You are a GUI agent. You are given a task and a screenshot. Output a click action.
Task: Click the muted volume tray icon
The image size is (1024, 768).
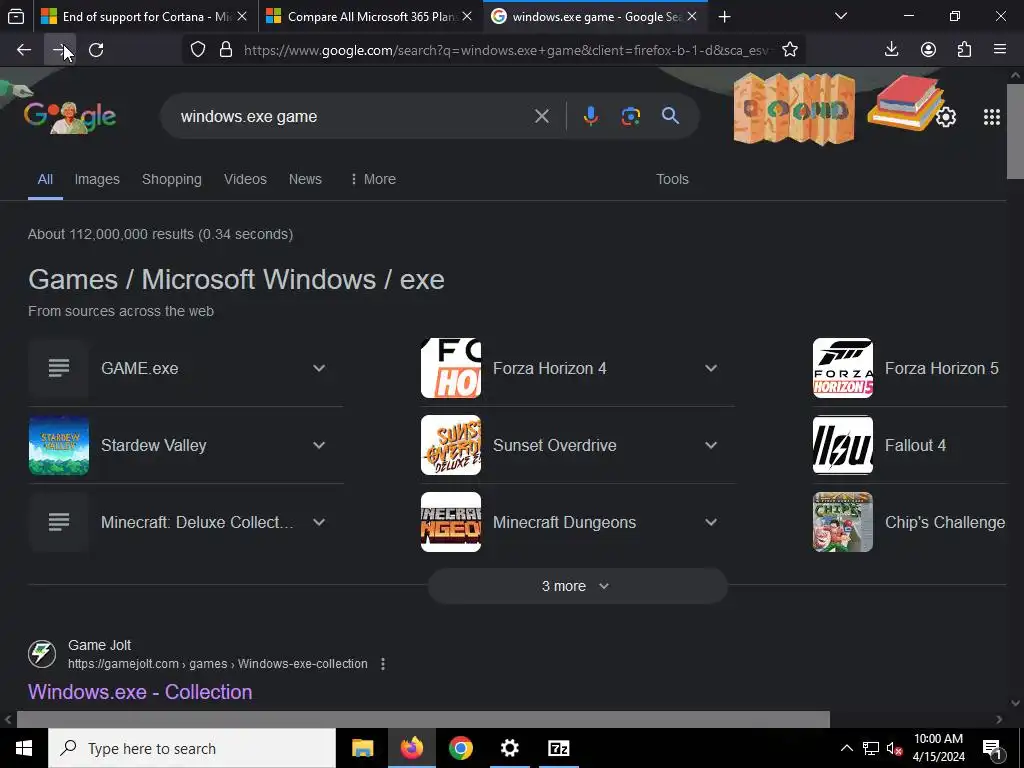click(894, 748)
